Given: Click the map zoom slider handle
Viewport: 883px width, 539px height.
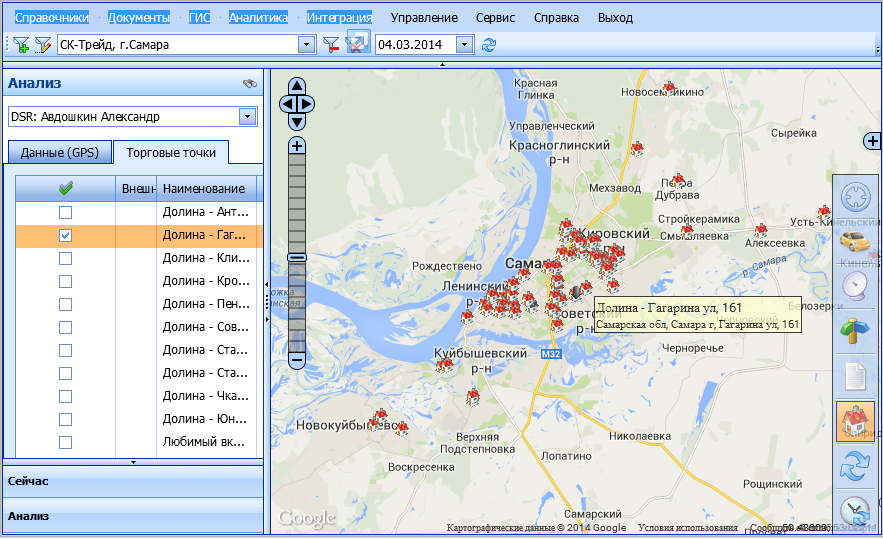Looking at the screenshot, I should tap(297, 258).
